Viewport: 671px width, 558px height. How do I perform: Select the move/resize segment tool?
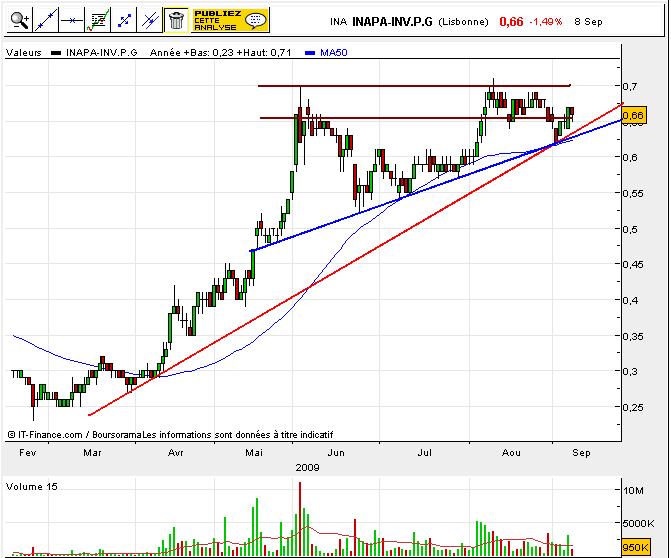pos(124,20)
